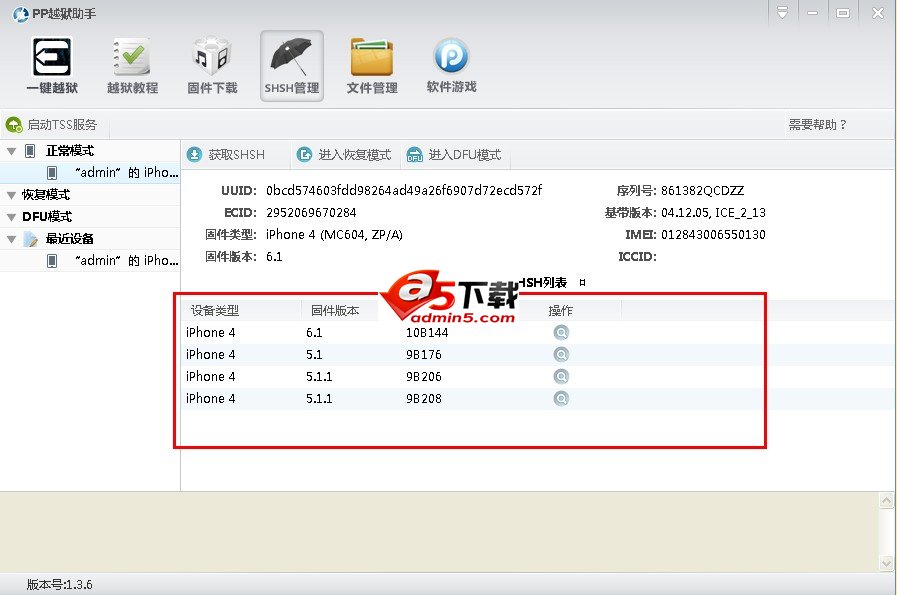Maximize the PP越狱助手 window
This screenshot has height=595, width=897.
[843, 13]
